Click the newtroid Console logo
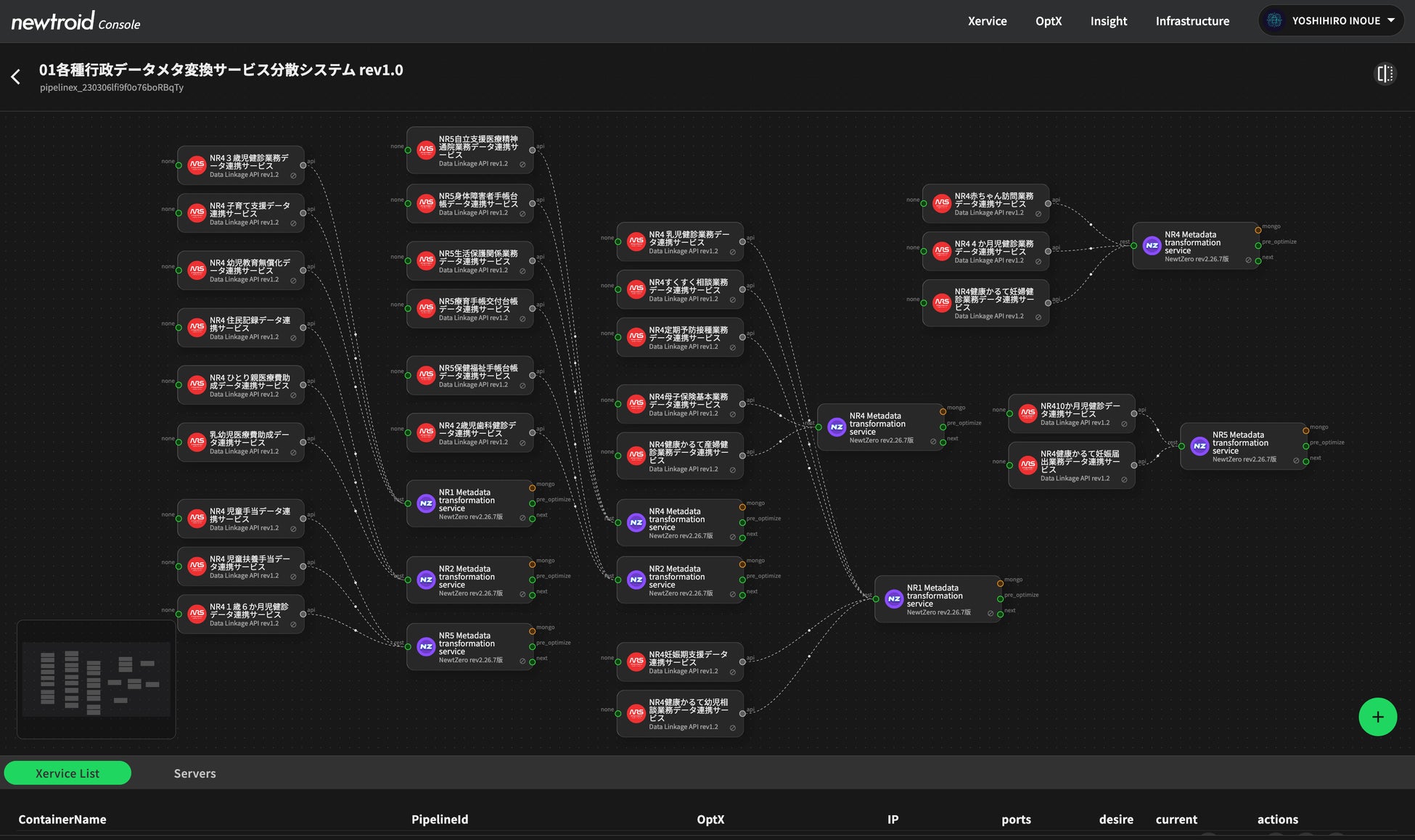The image size is (1415, 840). (75, 22)
